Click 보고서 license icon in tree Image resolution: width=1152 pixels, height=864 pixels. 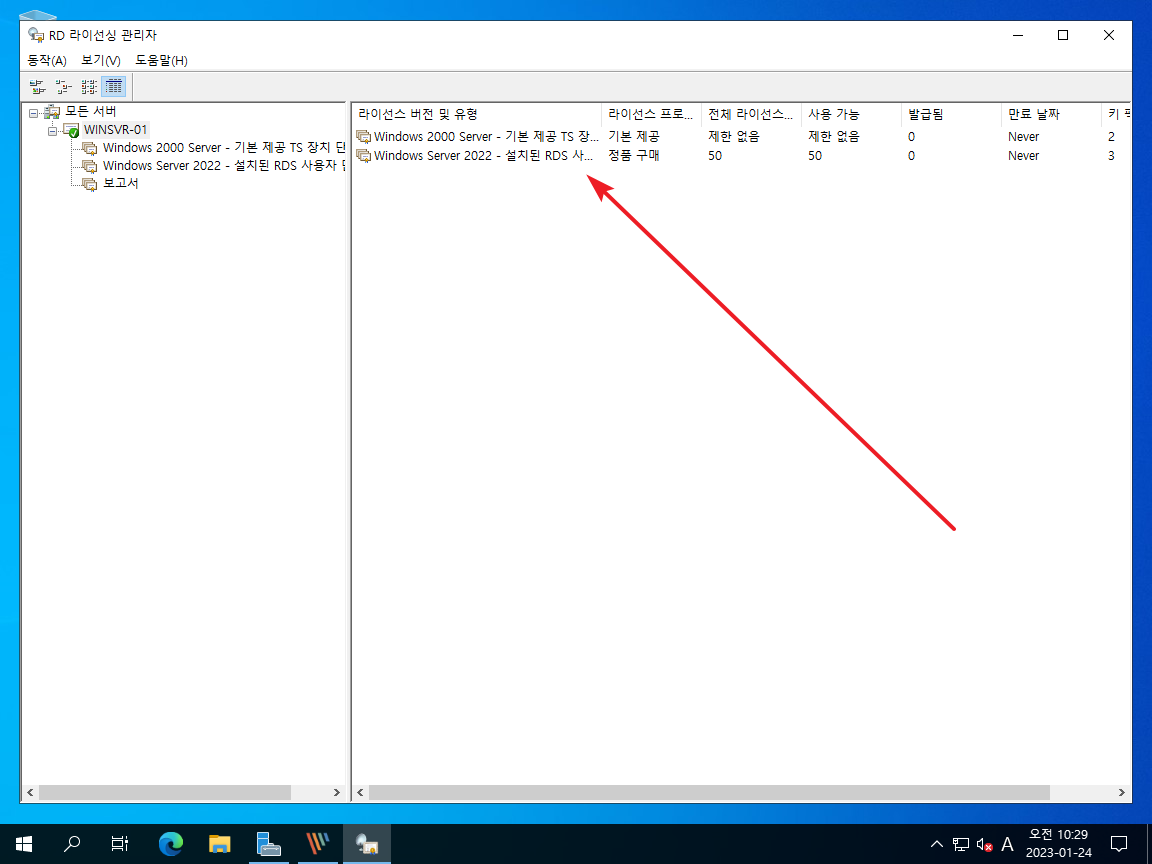coord(90,184)
